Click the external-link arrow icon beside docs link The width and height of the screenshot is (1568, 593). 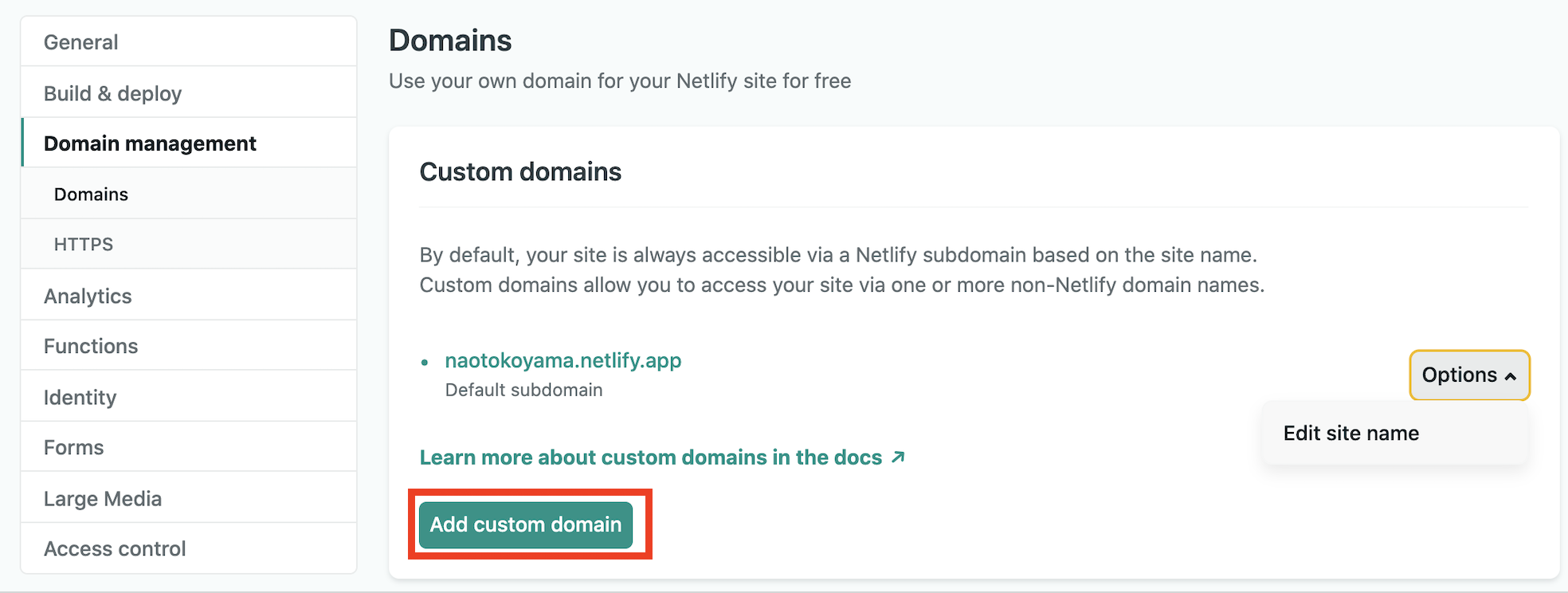pos(898,457)
